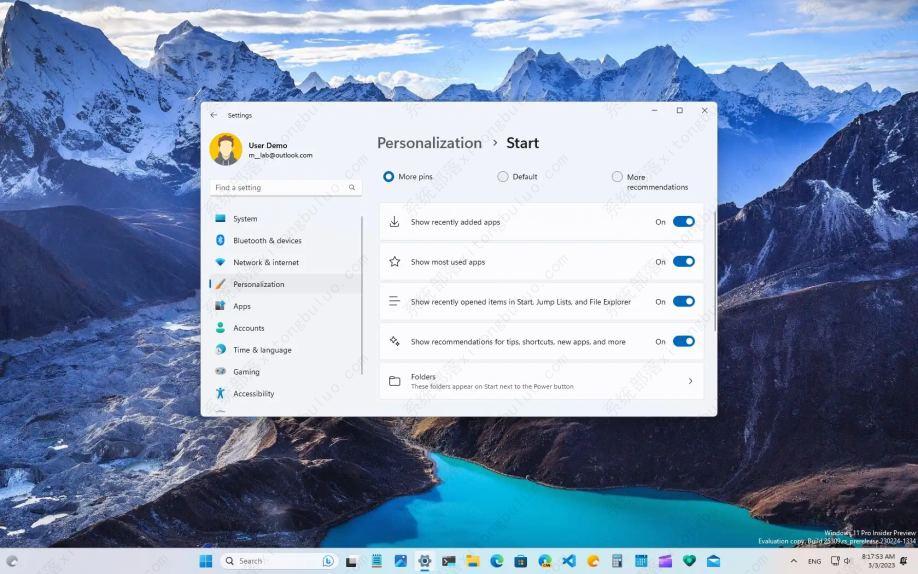
Task: Open the Windows Start button in taskbar
Action: 205,561
